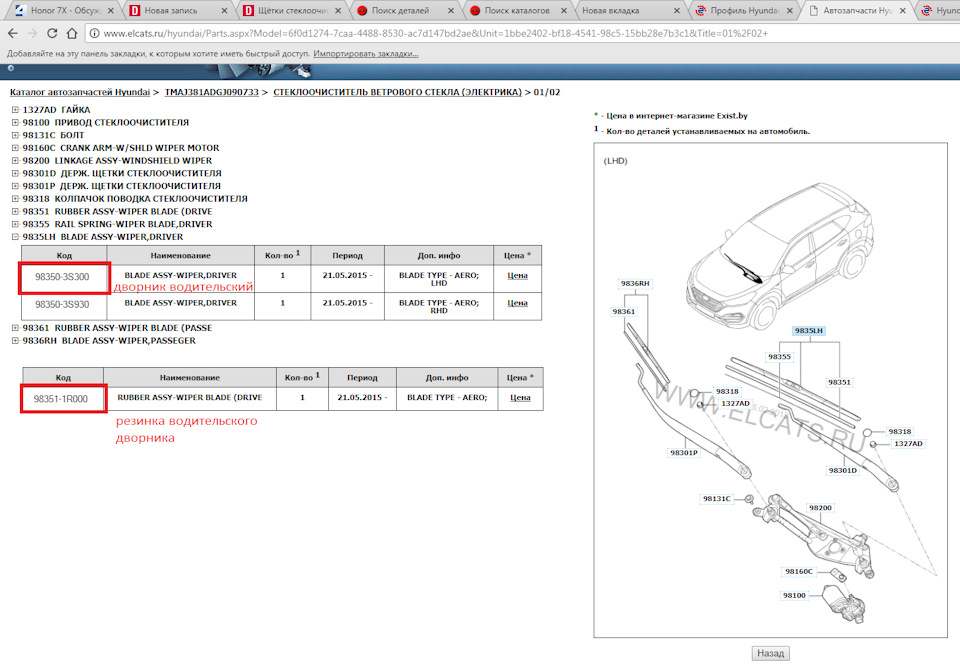Close the Новая вкладка tab
The height and width of the screenshot is (672, 960).
pos(677,10)
